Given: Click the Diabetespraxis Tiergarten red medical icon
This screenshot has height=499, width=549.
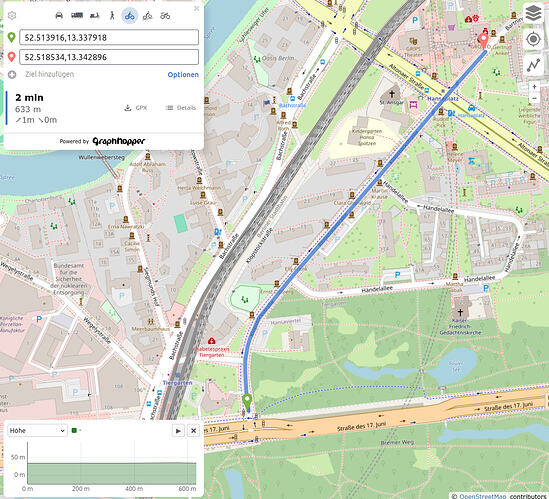Looking at the screenshot, I should coord(211,340).
